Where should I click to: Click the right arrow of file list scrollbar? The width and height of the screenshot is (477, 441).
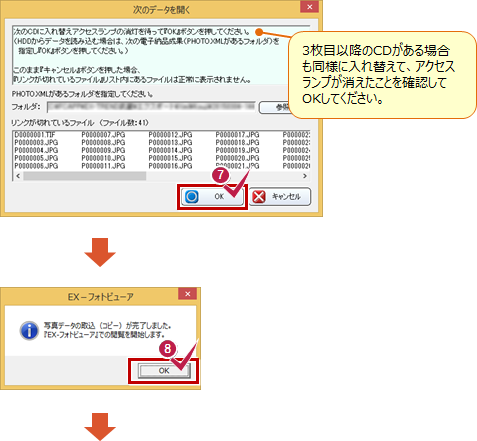click(305, 176)
